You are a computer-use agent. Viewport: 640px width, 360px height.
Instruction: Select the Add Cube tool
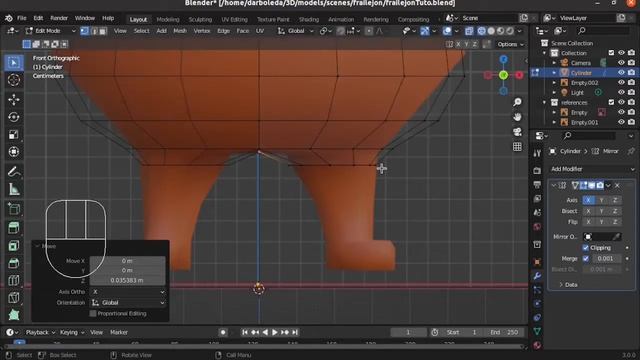point(13,209)
